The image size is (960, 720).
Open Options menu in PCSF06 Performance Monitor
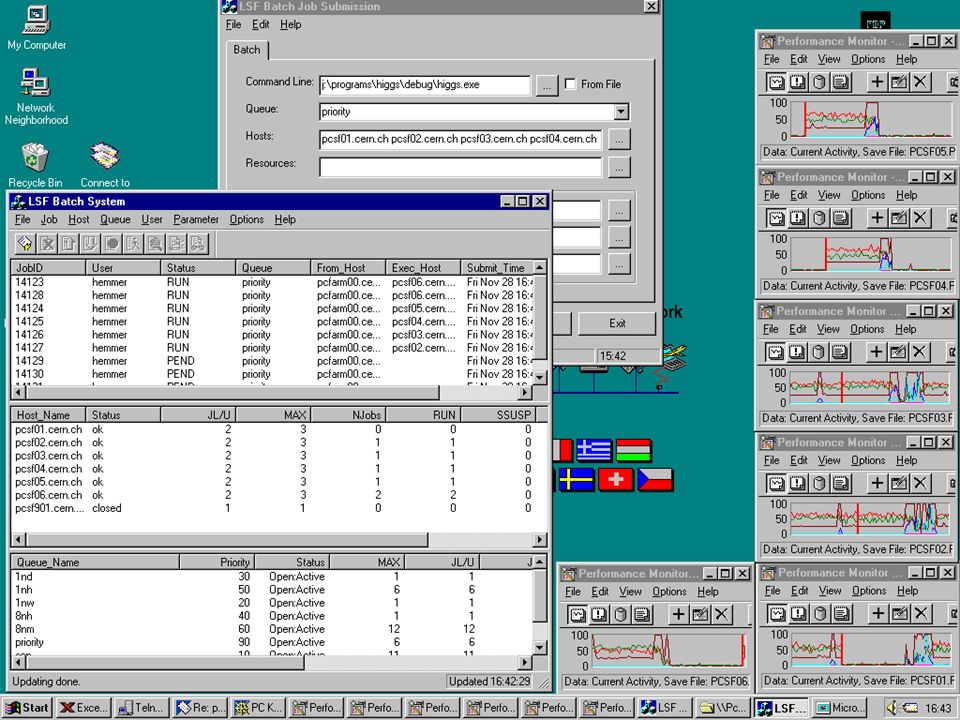pos(669,591)
